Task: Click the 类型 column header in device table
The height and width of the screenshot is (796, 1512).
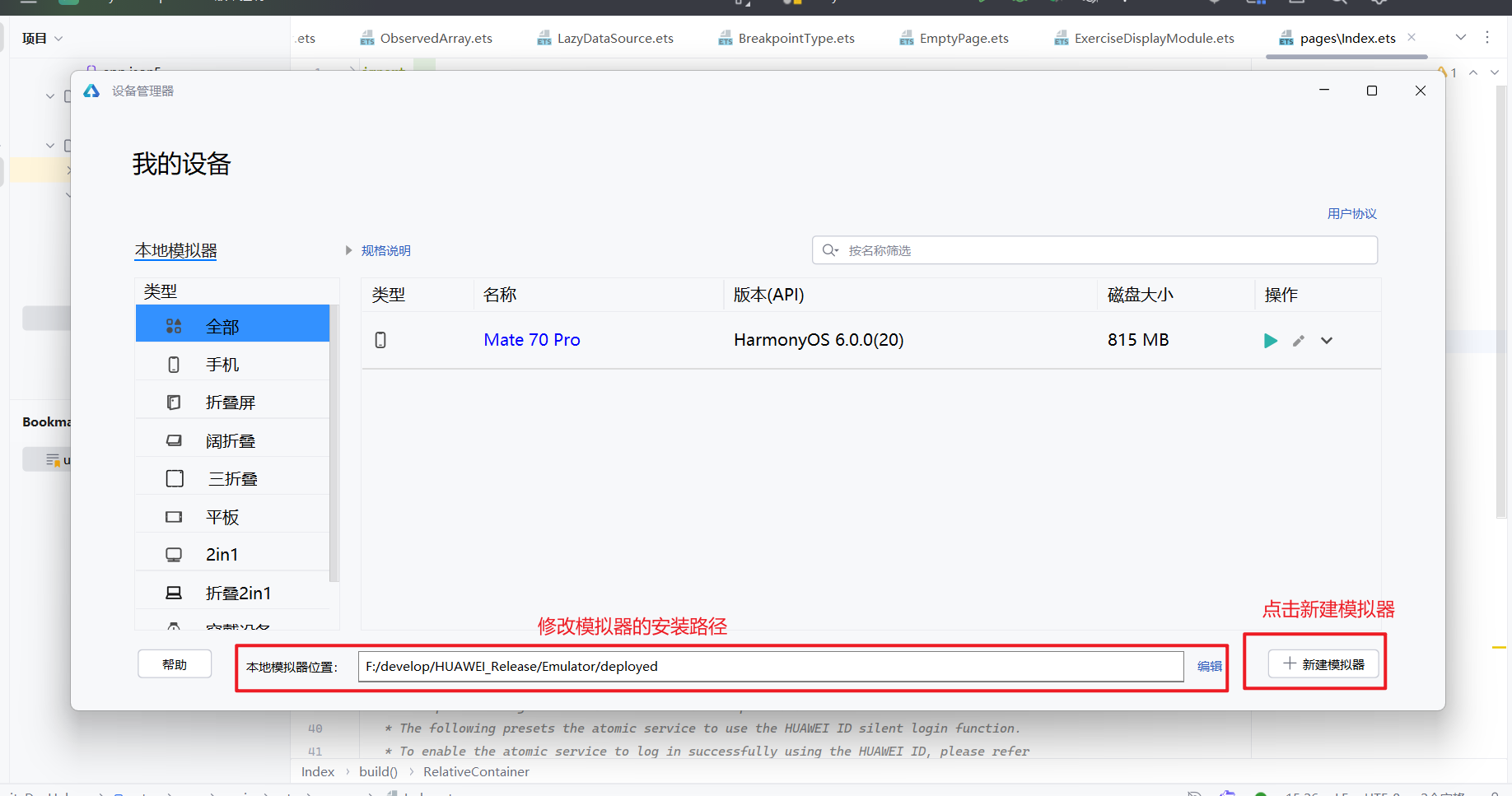Action: (x=389, y=295)
